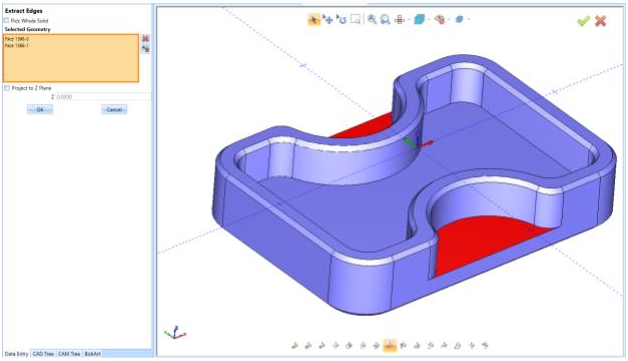Click the OK button
This screenshot has height=361, width=628.
coord(40,109)
